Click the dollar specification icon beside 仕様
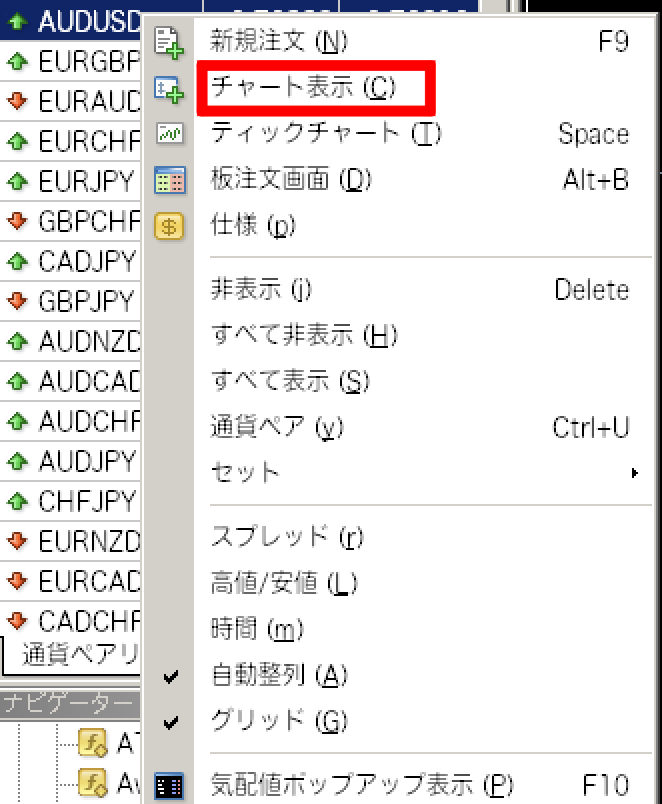The height and width of the screenshot is (804, 662). click(169, 226)
